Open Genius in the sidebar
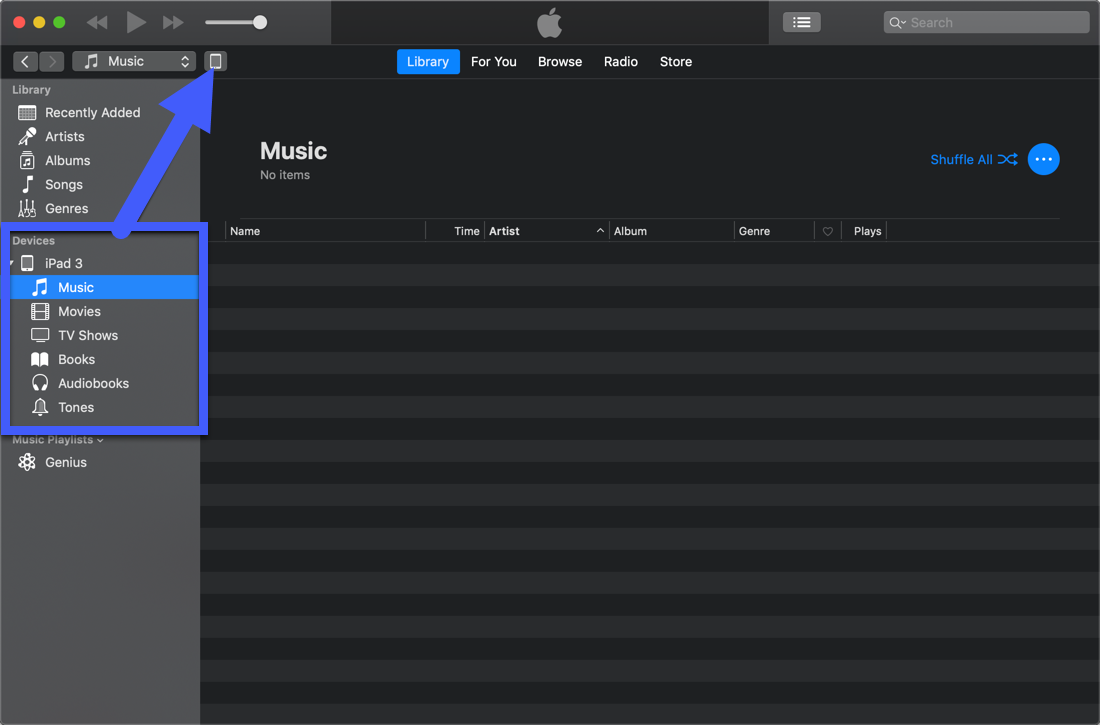The image size is (1100, 725). 66,463
